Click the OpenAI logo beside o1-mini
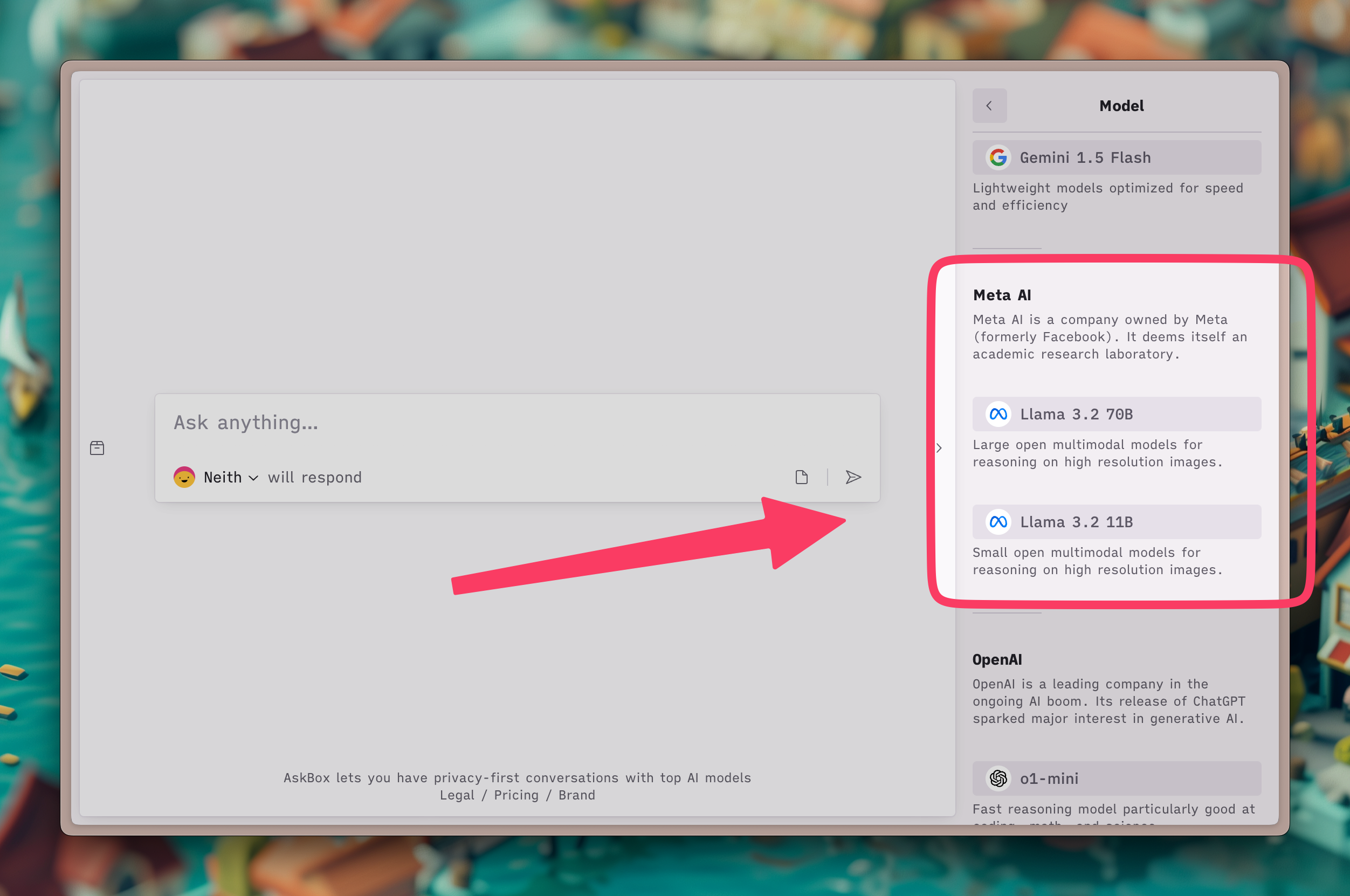The width and height of the screenshot is (1350, 896). coord(998,779)
